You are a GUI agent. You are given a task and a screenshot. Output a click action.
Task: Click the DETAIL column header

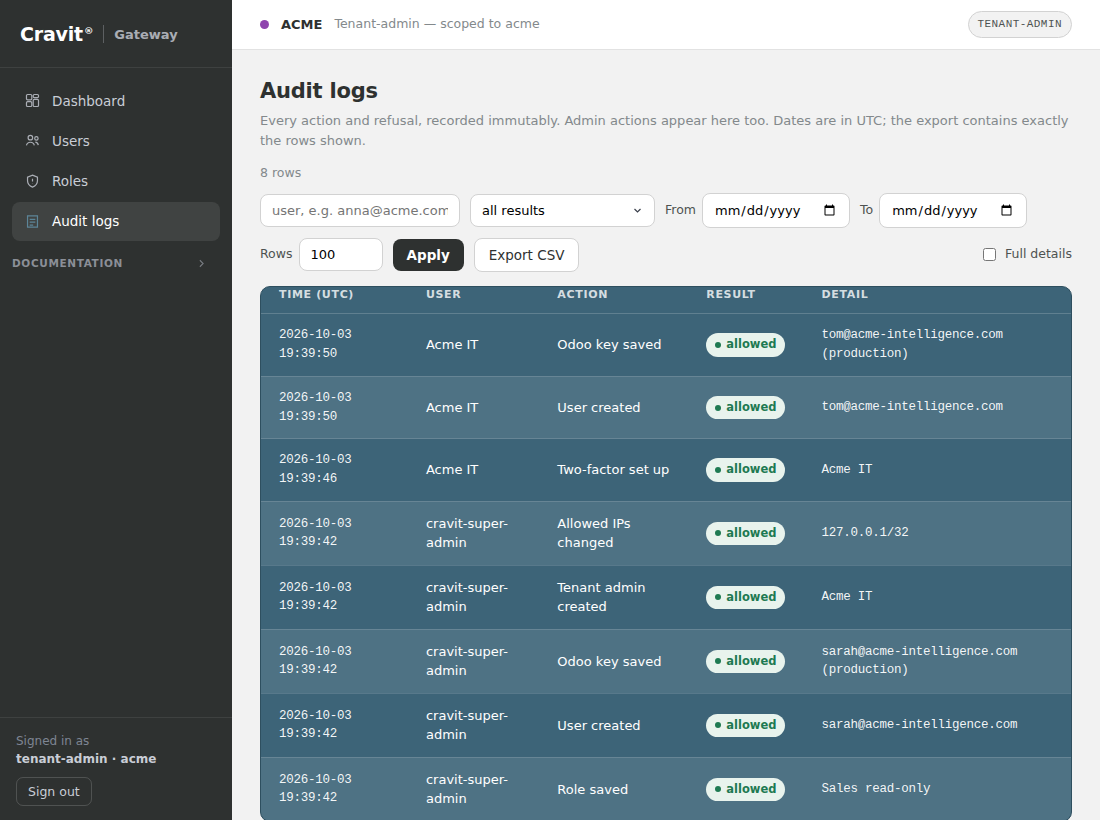845,295
